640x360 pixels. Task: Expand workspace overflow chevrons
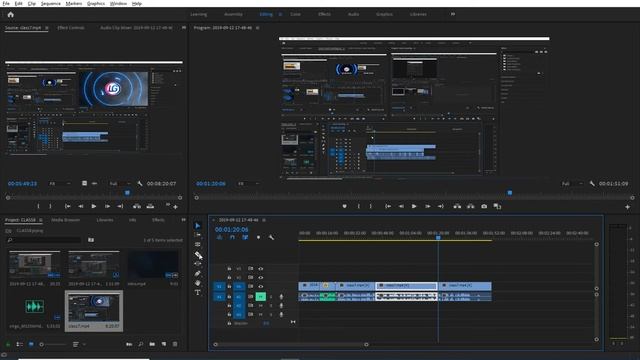tap(453, 14)
